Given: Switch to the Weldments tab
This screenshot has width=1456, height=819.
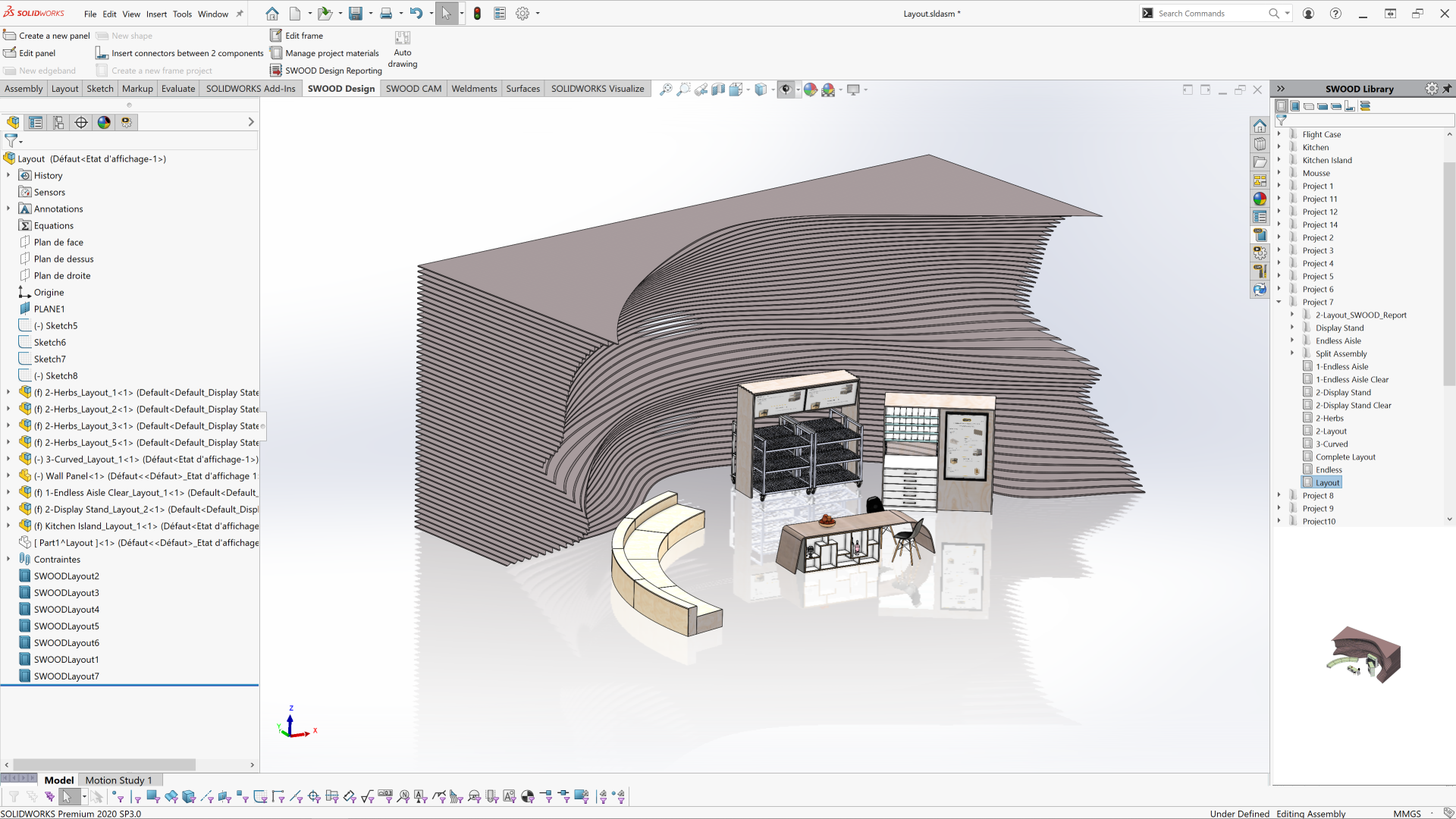Looking at the screenshot, I should pos(474,89).
